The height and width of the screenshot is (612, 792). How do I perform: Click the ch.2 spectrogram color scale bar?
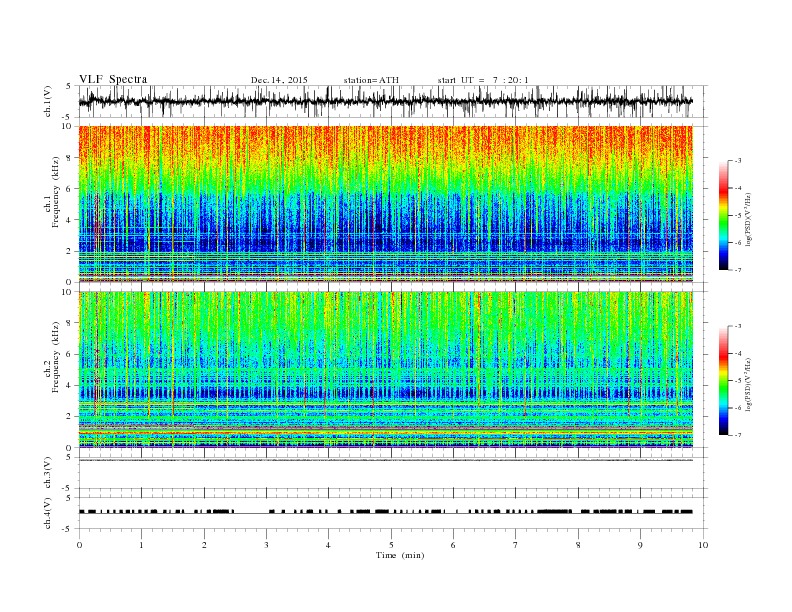pyautogui.click(x=723, y=381)
